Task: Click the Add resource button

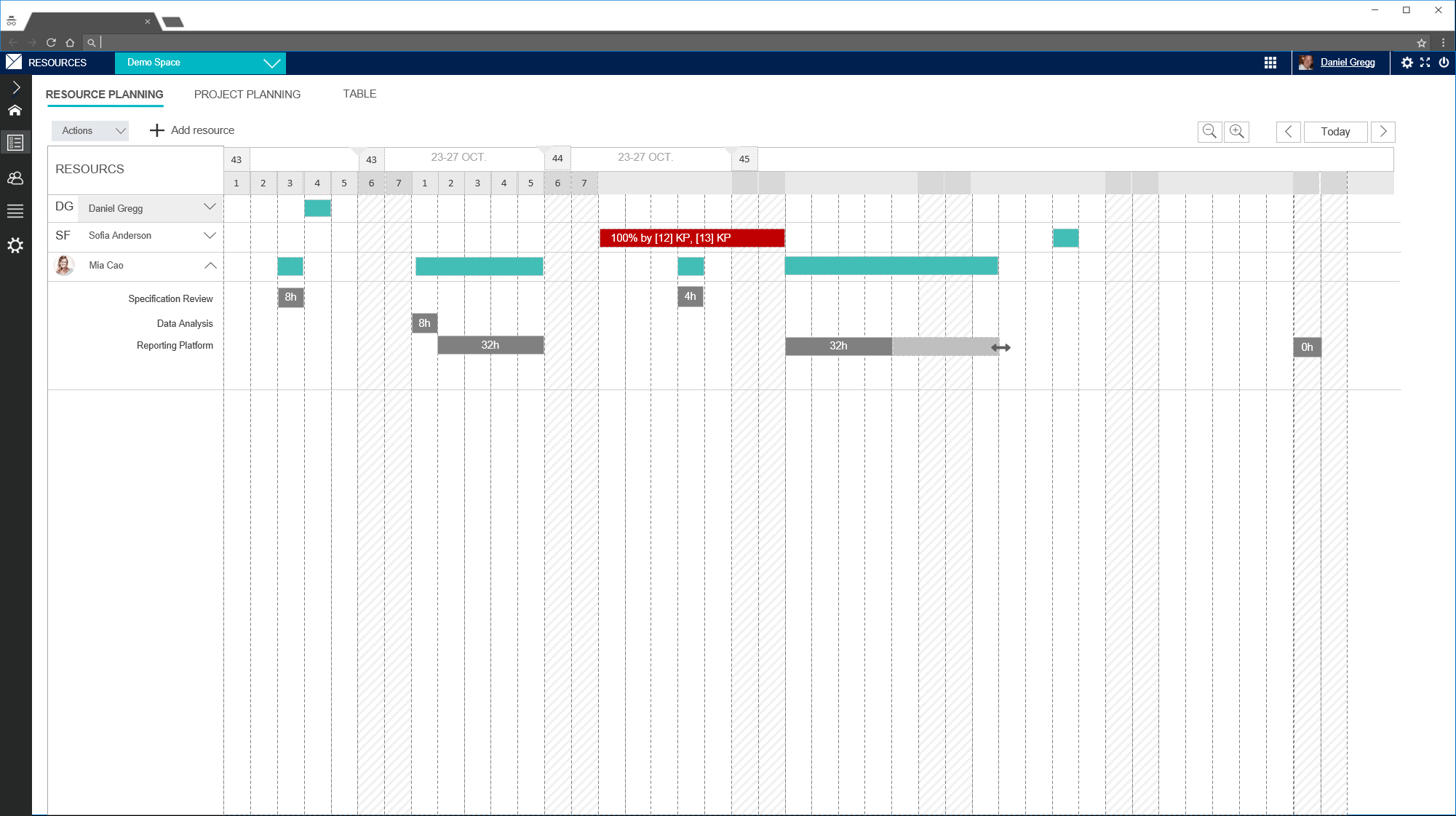Action: pos(192,130)
